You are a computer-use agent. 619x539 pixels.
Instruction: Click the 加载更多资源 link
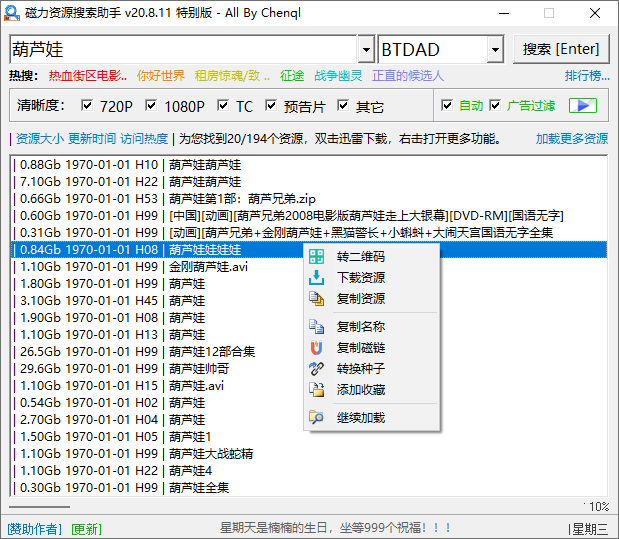point(571,139)
